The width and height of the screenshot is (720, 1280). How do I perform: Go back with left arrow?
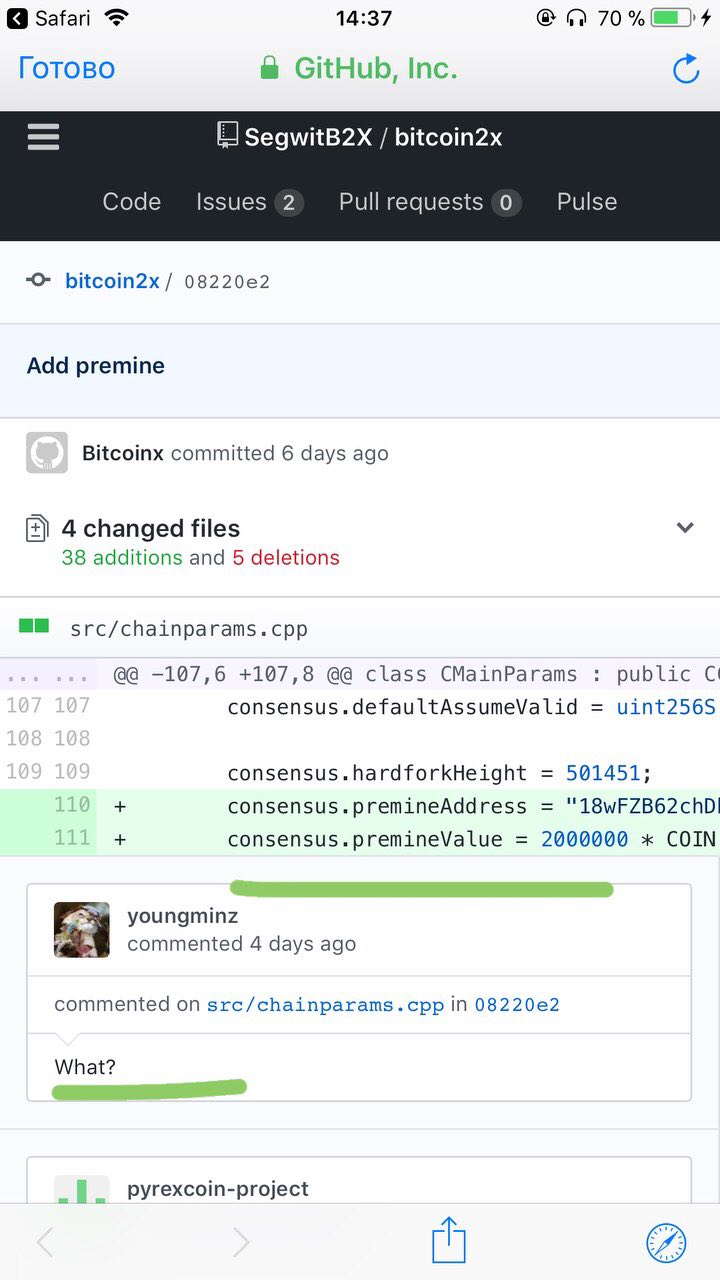(45, 1242)
